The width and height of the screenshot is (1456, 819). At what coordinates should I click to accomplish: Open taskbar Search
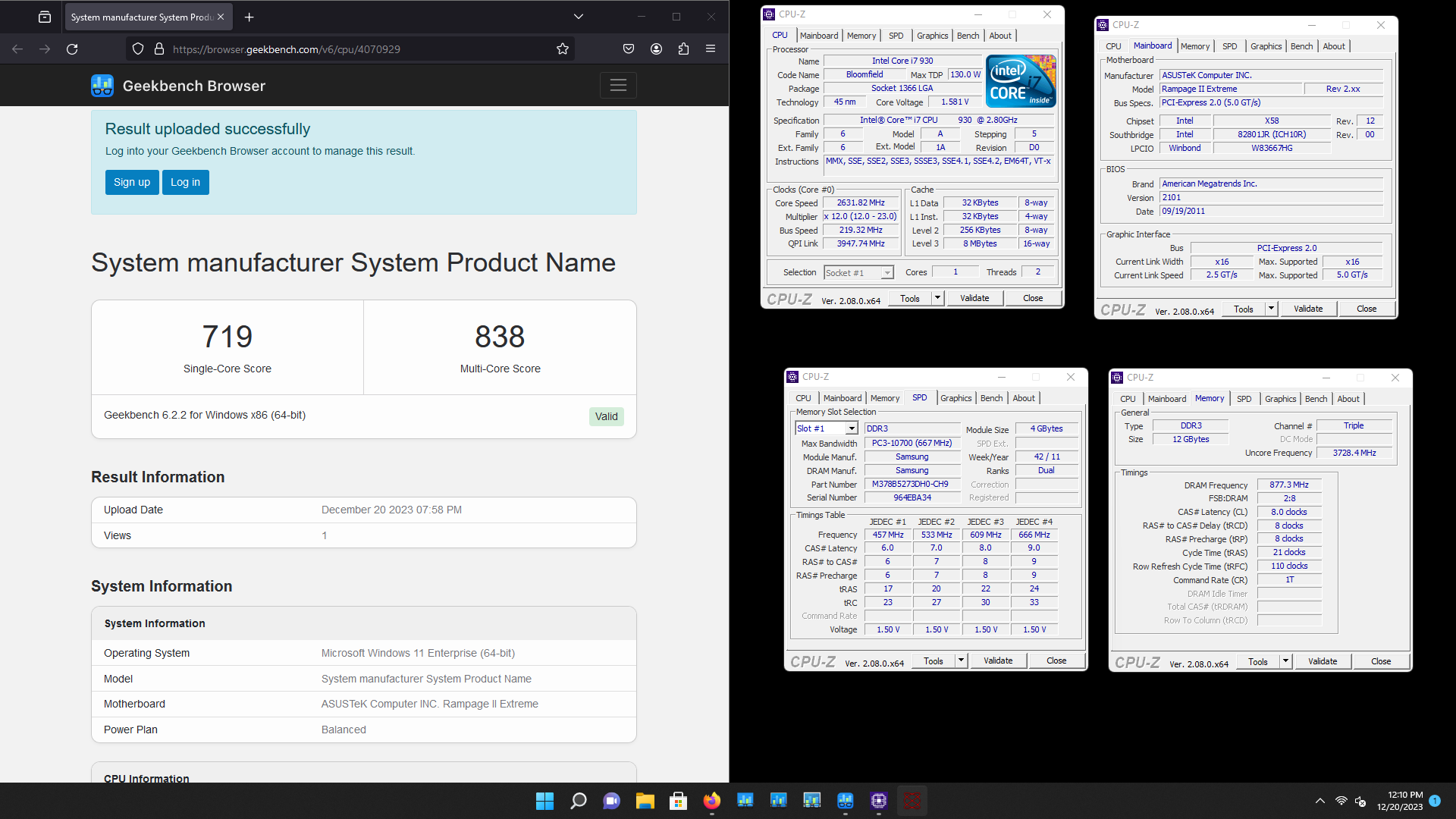pyautogui.click(x=578, y=801)
